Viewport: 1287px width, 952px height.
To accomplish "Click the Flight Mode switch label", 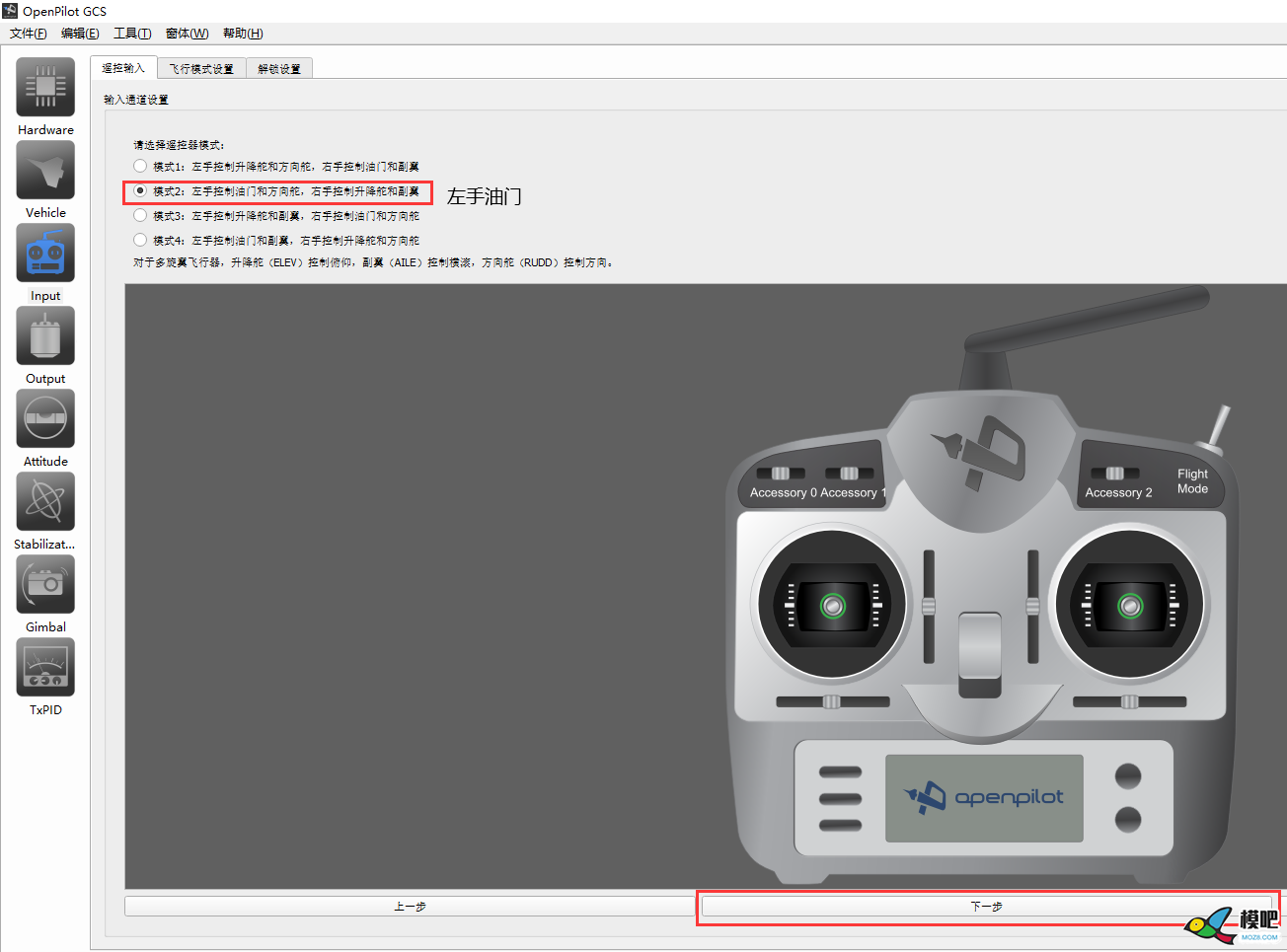I will (1192, 481).
